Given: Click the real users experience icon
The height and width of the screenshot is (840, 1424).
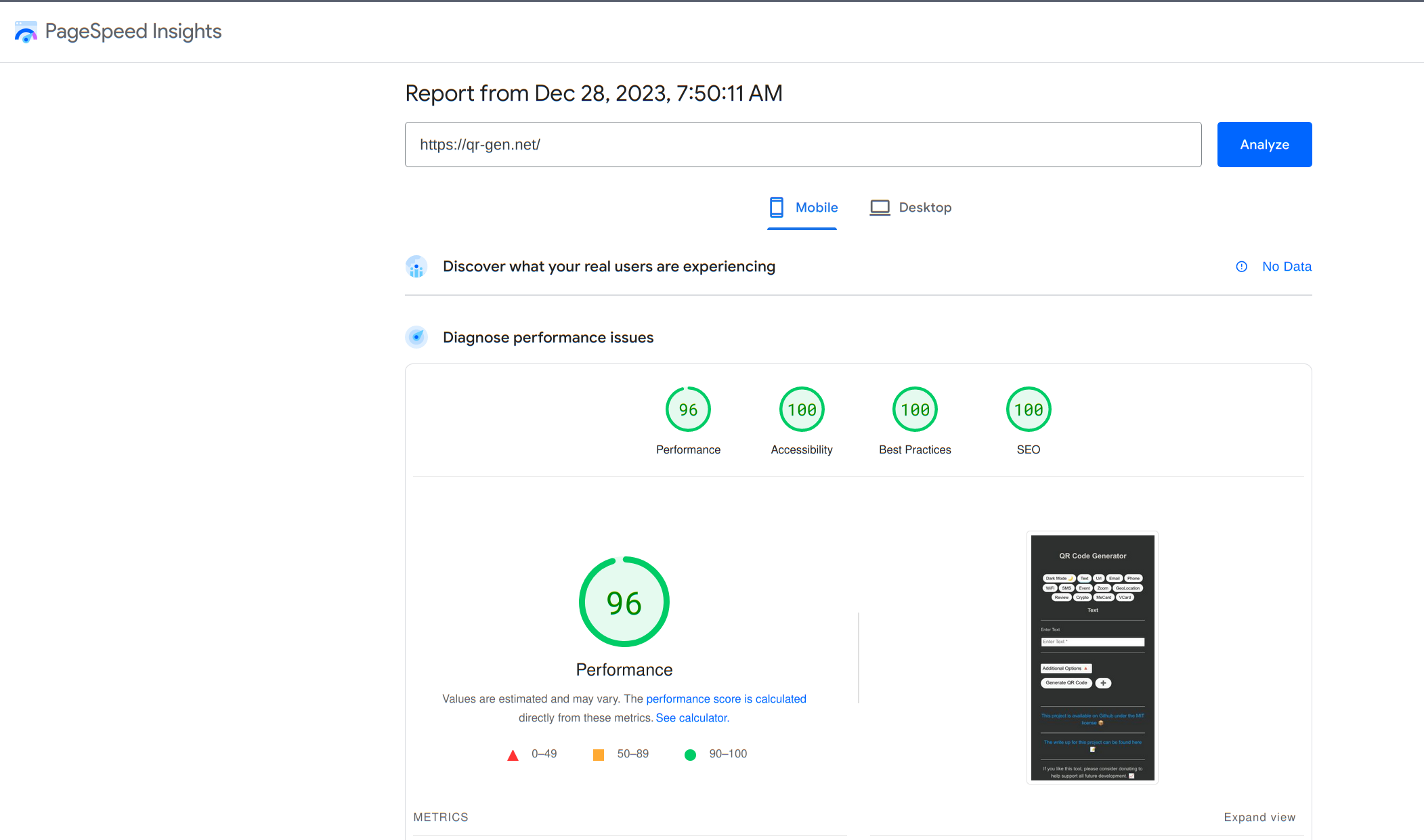Looking at the screenshot, I should point(416,267).
